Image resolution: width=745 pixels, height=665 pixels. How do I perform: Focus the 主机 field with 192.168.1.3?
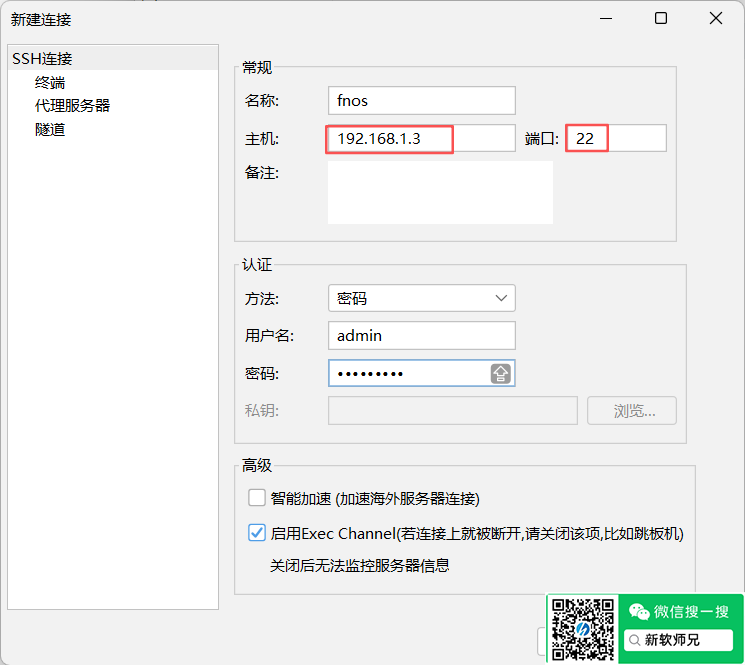click(x=421, y=138)
